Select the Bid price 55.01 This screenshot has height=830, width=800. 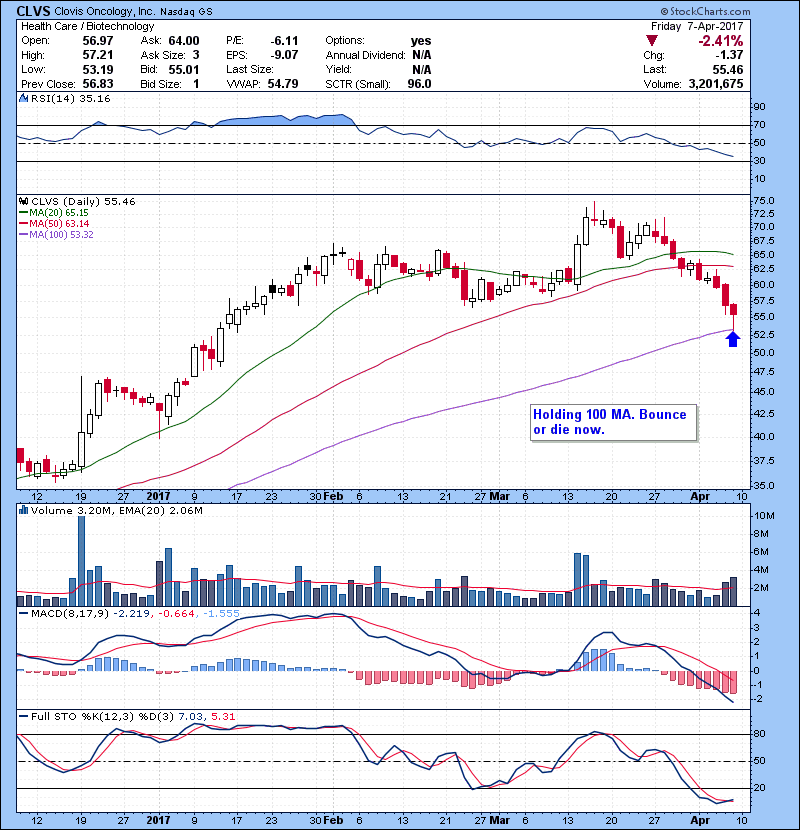point(184,69)
